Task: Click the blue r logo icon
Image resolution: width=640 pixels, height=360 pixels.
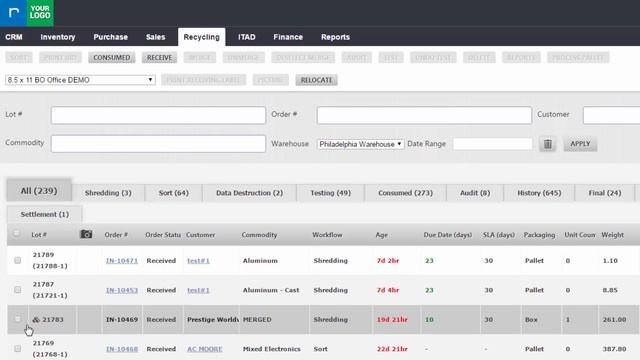Action: (x=13, y=13)
